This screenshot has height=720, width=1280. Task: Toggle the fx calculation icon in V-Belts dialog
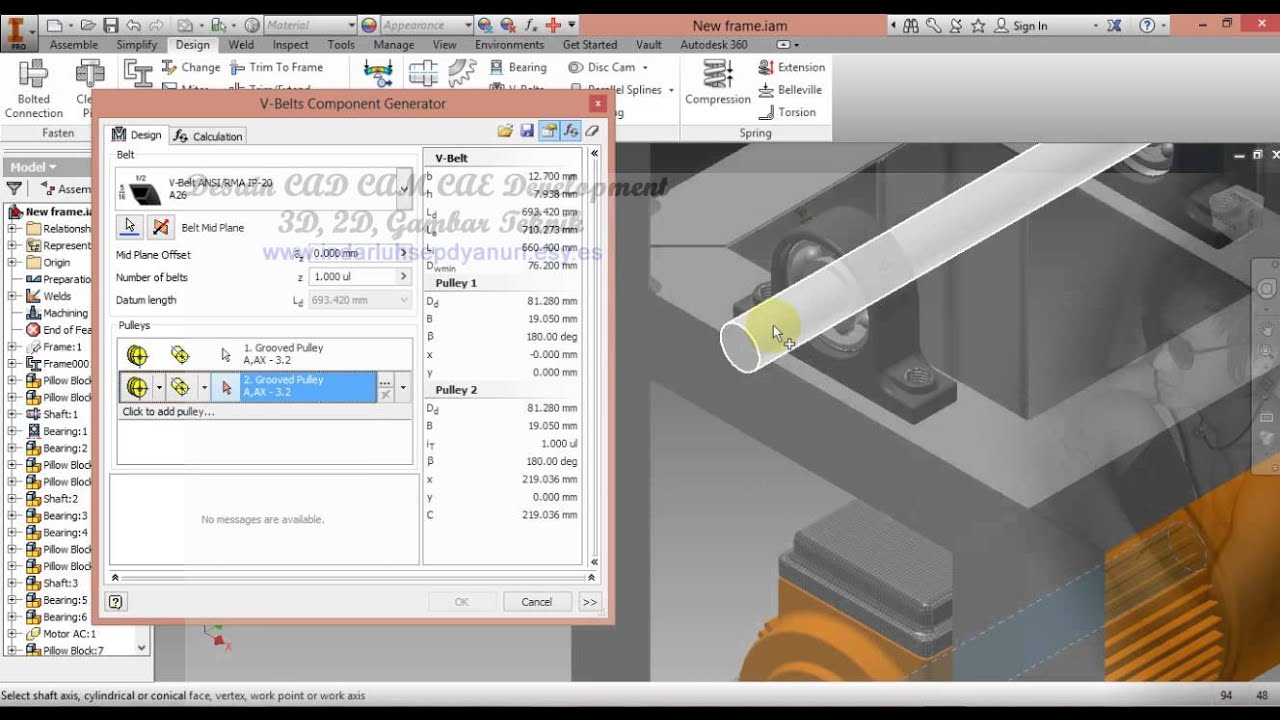570,131
